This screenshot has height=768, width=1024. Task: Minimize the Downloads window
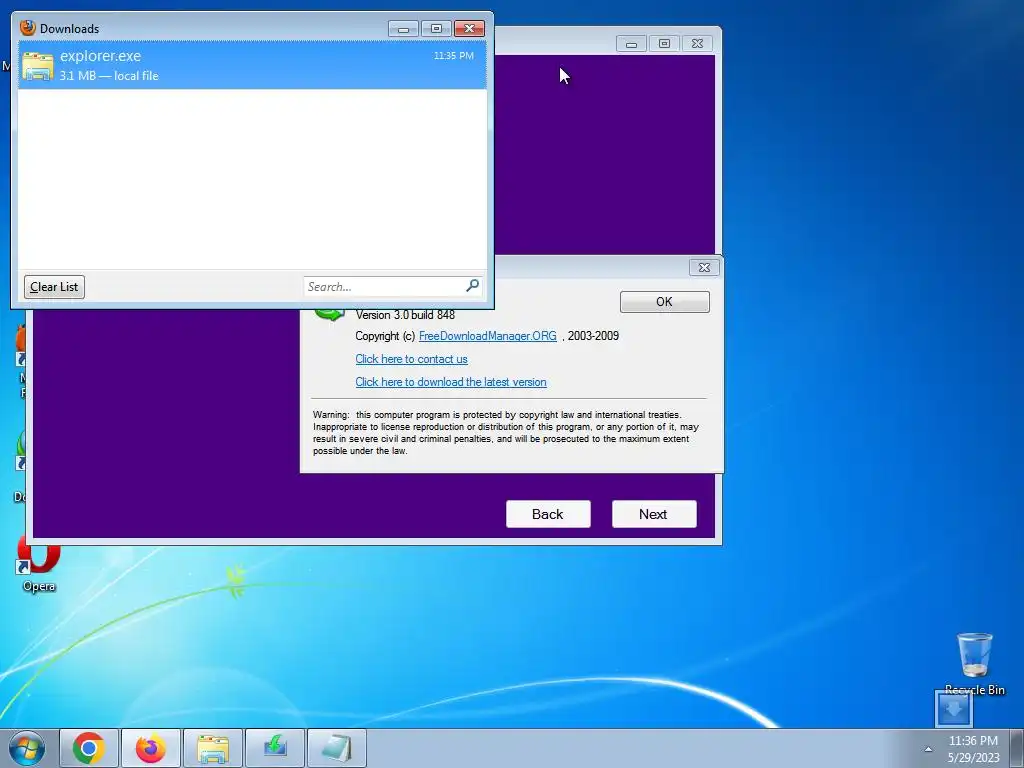pos(404,29)
